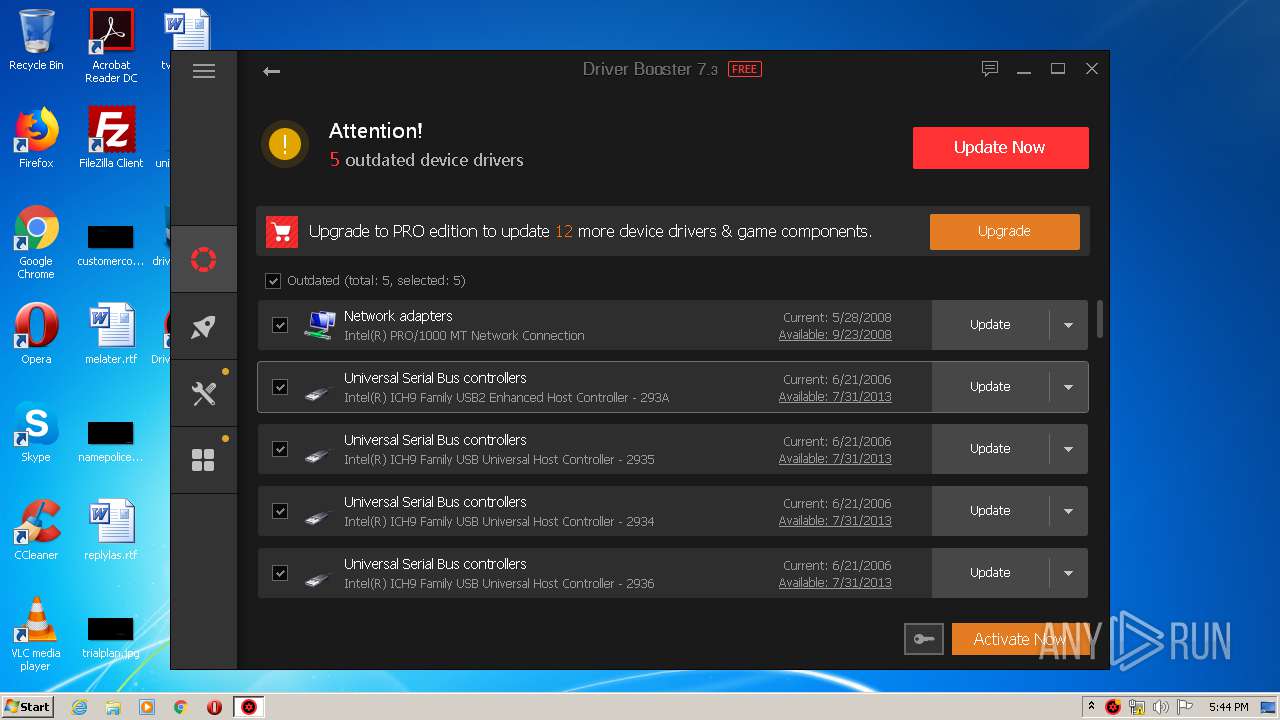1280x720 pixels.
Task: Click the shopping cart icon in upgrade banner
Action: (282, 232)
